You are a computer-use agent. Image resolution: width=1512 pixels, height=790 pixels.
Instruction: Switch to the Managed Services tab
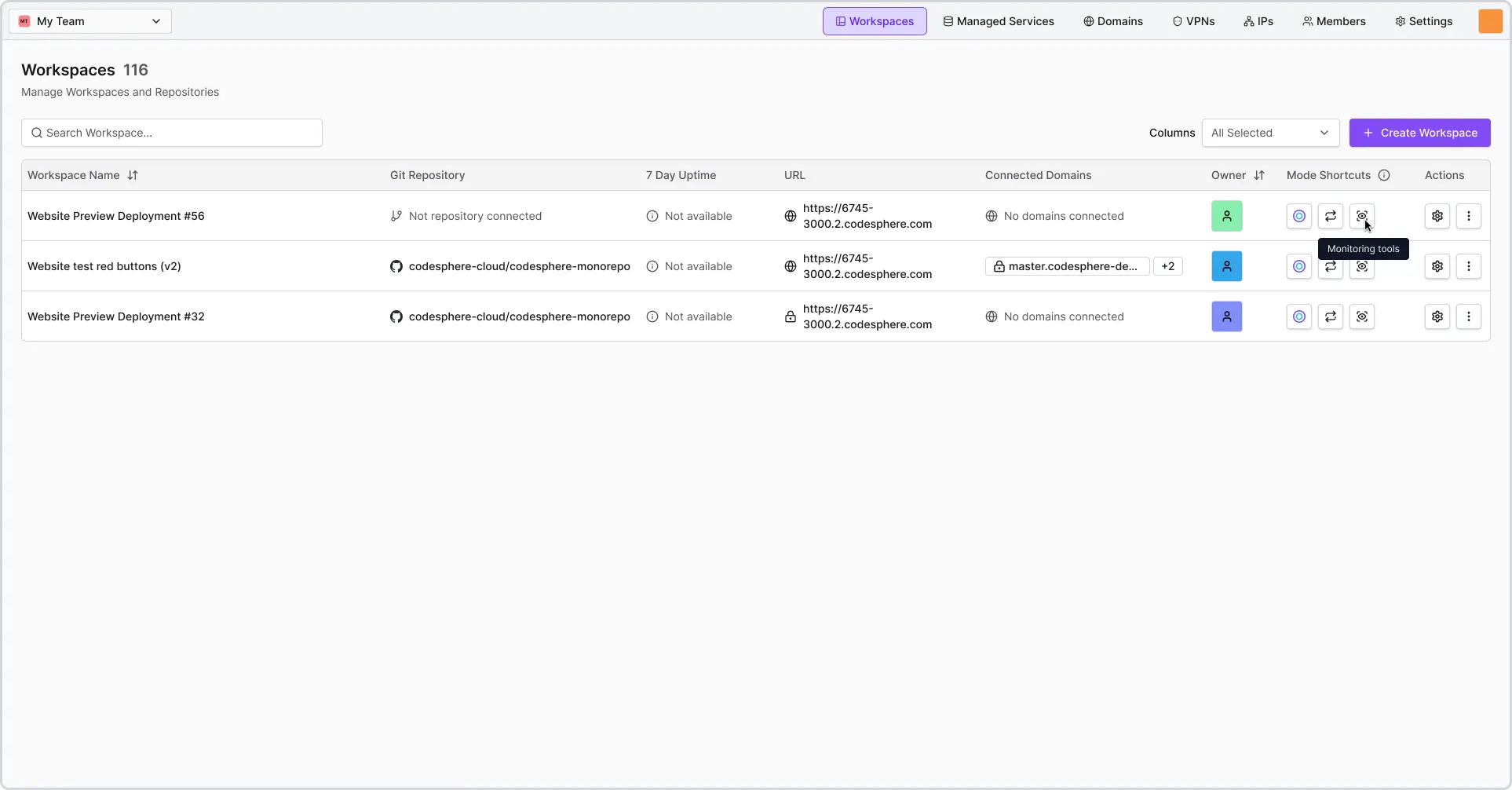[998, 21]
